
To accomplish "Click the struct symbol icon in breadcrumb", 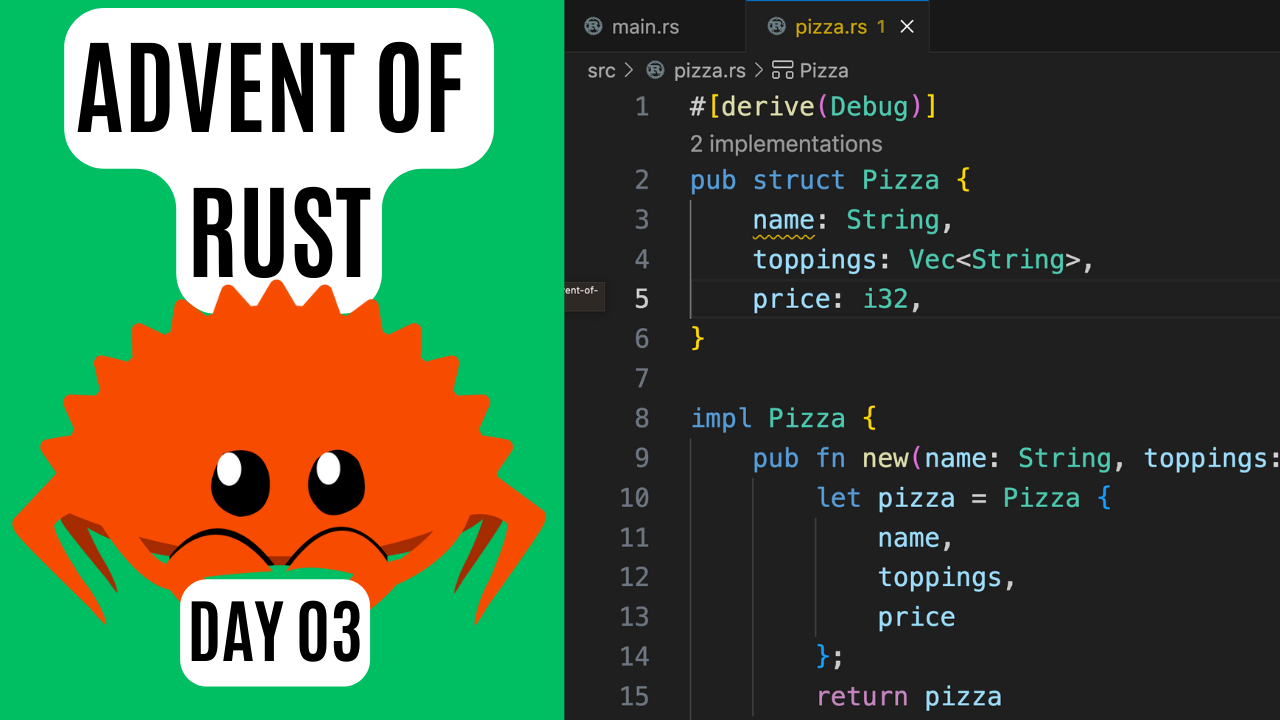I will [783, 70].
